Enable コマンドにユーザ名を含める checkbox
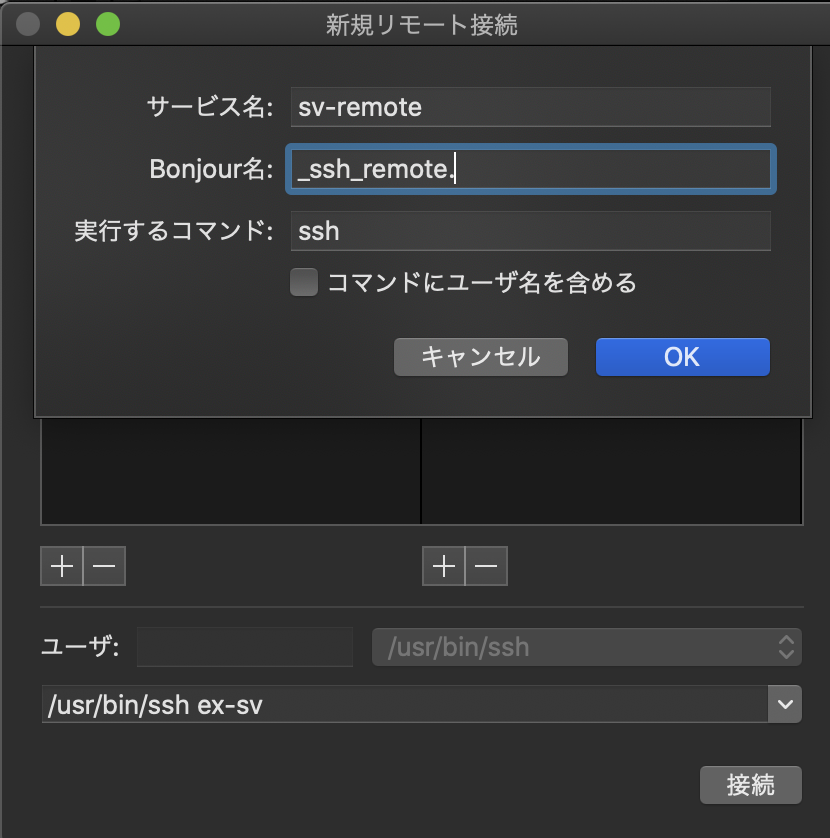The width and height of the screenshot is (830, 838). tap(303, 283)
